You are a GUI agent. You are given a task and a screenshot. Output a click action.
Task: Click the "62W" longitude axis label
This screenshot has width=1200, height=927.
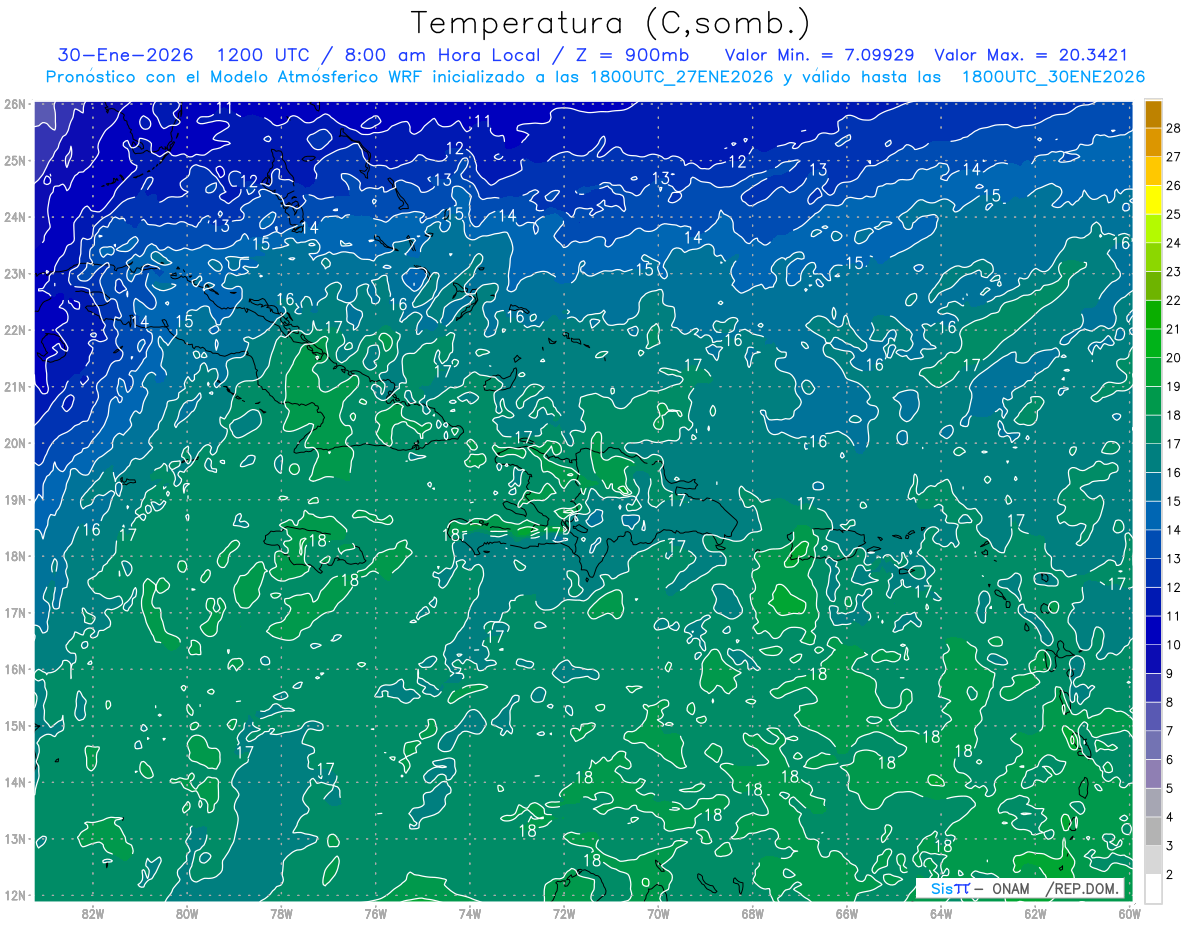coord(1035,913)
